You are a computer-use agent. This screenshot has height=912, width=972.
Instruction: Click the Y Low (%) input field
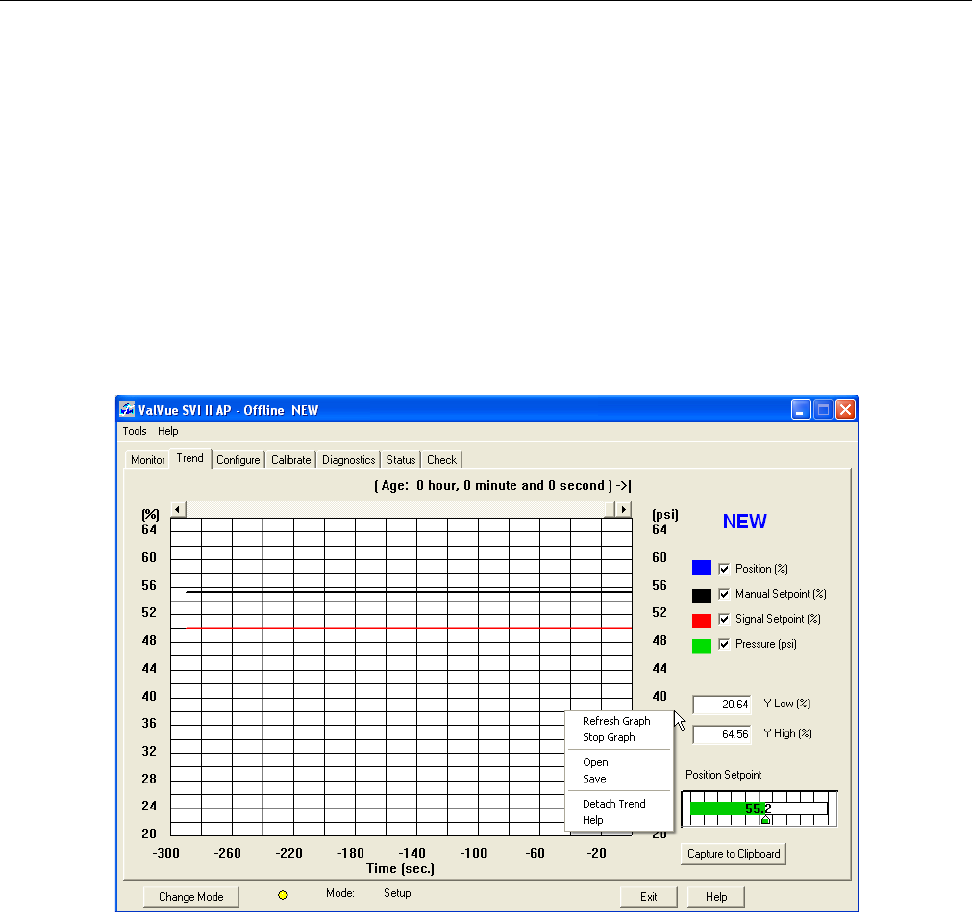tap(722, 704)
